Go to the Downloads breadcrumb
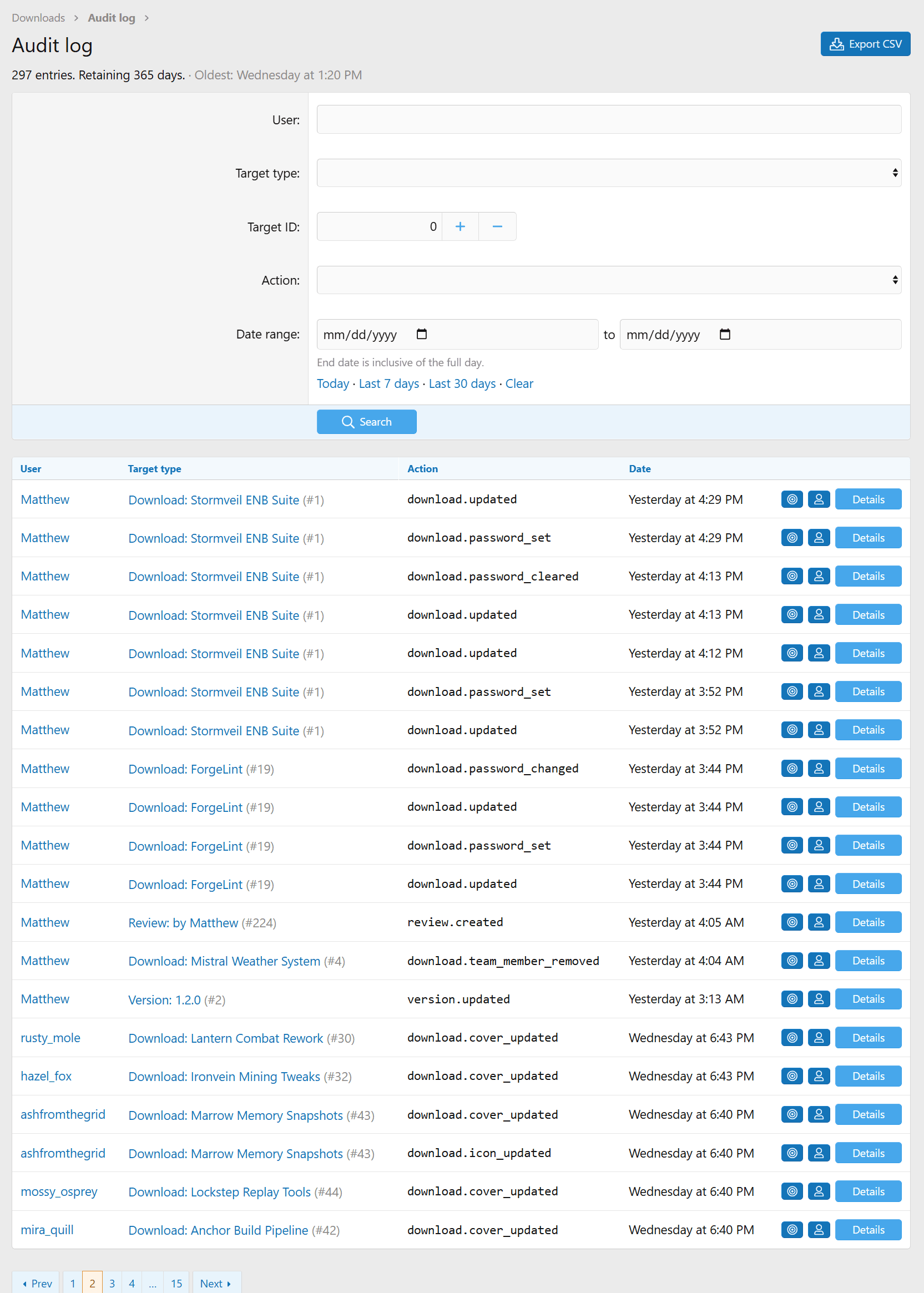 click(x=38, y=18)
